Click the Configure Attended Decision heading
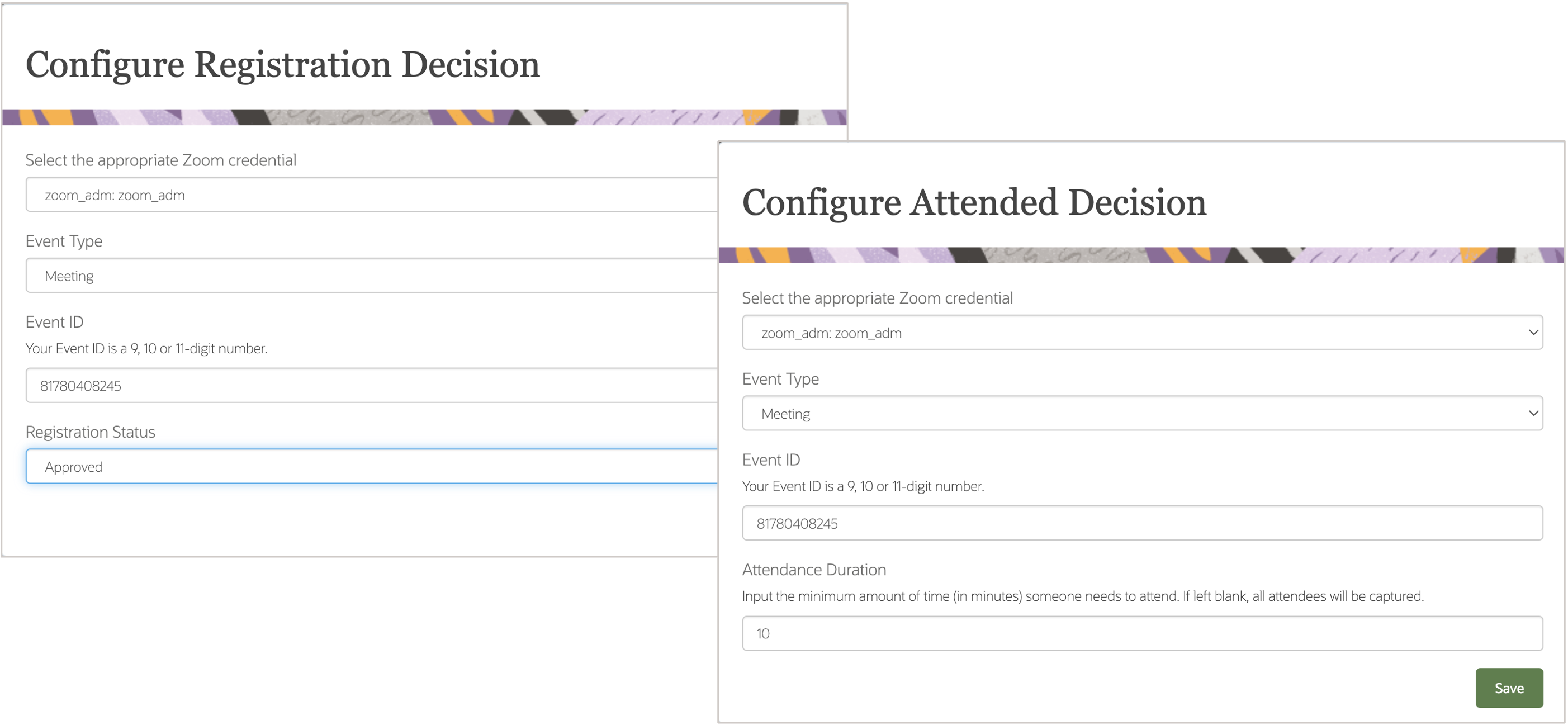The height and width of the screenshot is (725, 1568). click(x=974, y=203)
